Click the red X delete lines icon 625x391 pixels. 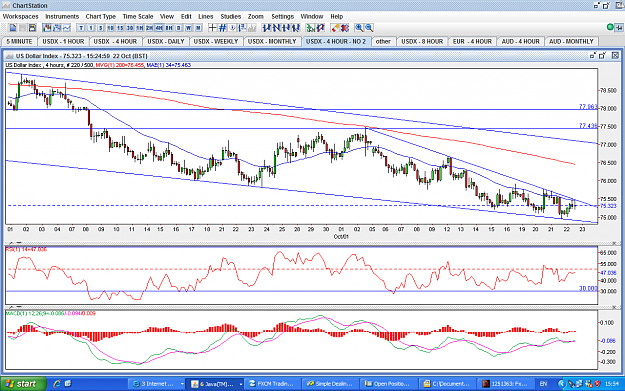click(x=345, y=28)
